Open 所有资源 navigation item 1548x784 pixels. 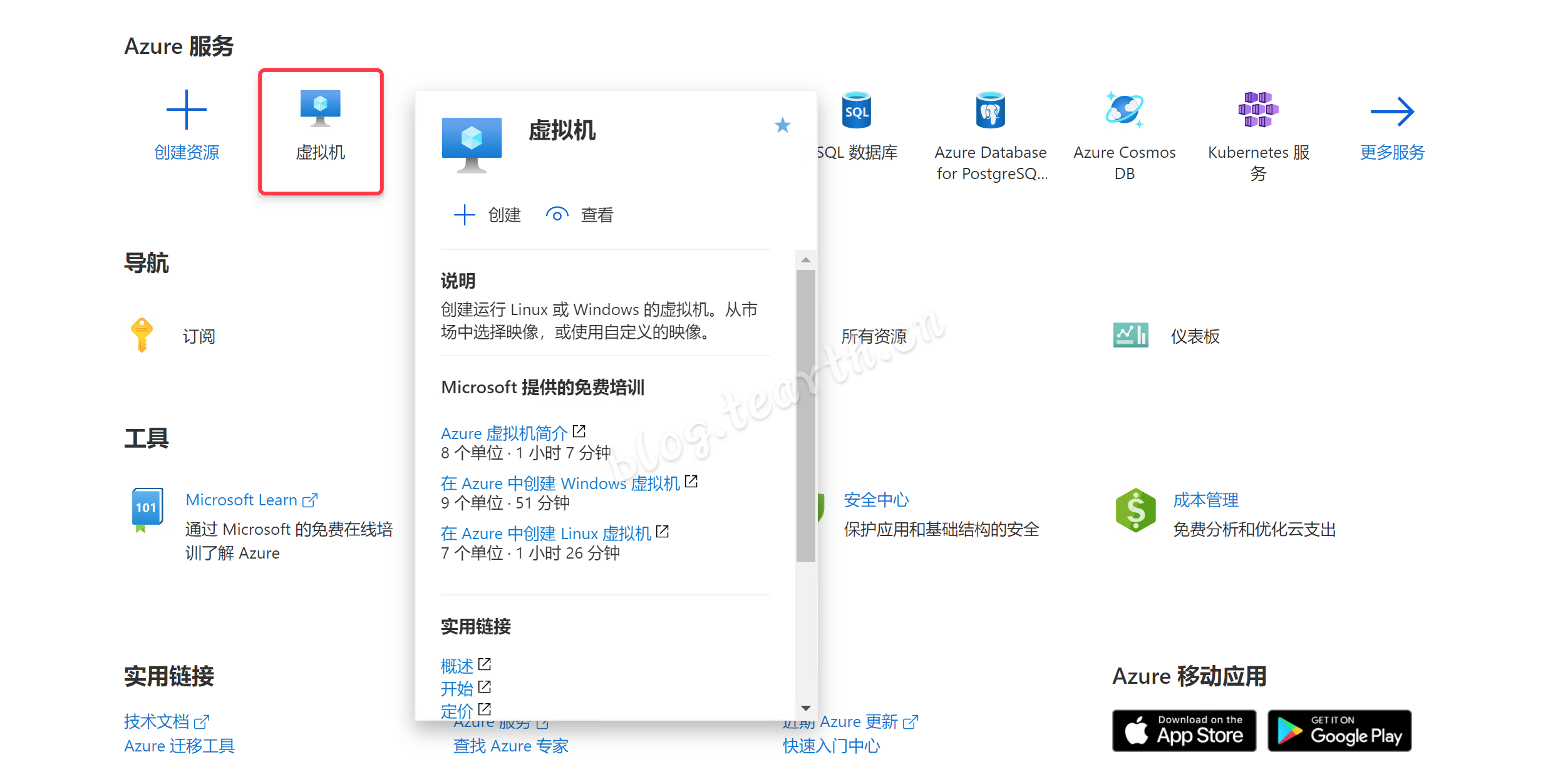874,336
